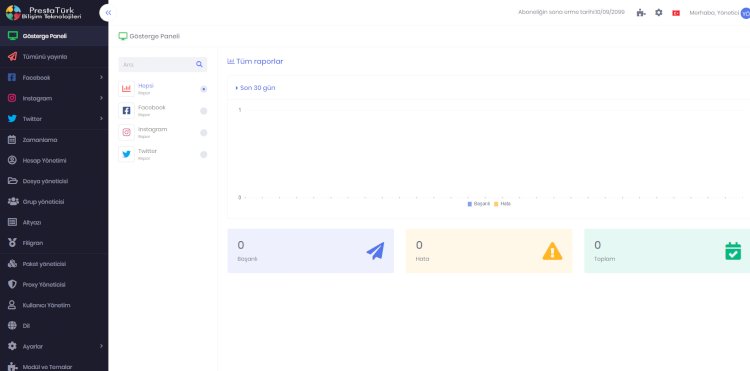The height and width of the screenshot is (371, 750).
Task: Click the user avatar circle in the top bar
Action: pyautogui.click(x=745, y=13)
